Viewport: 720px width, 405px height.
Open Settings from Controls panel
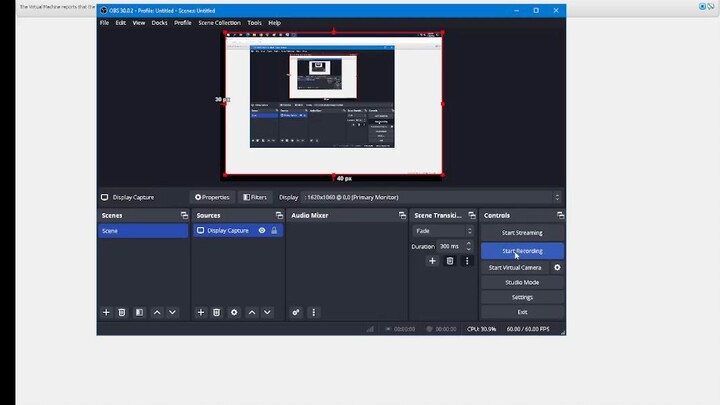point(522,297)
